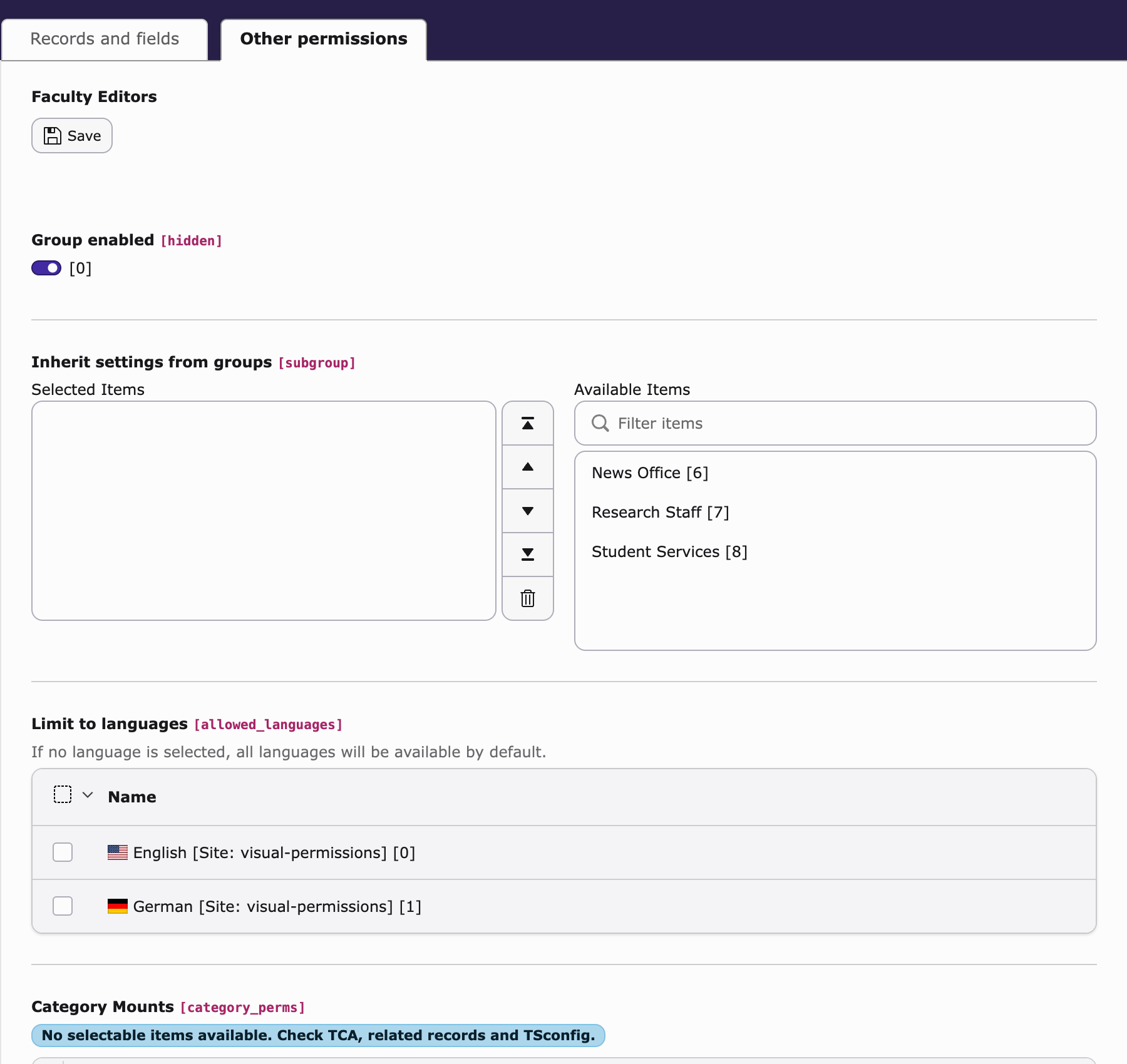Add News Office [6] group
This screenshot has width=1127, height=1064.
(650, 473)
